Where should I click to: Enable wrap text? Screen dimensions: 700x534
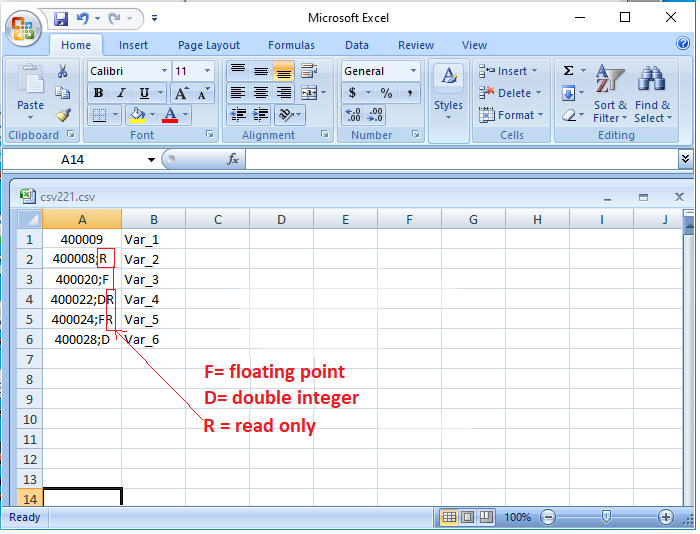(309, 71)
